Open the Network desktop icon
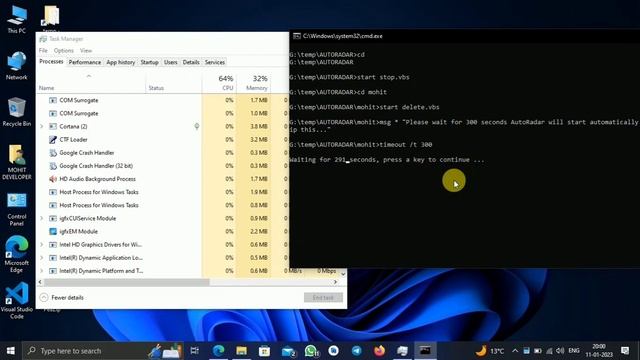Screen dimensions: 640x360 (17, 65)
